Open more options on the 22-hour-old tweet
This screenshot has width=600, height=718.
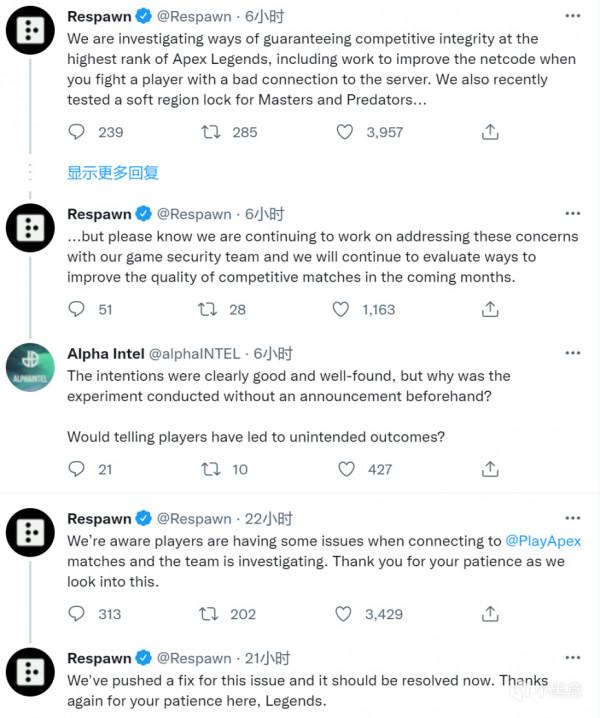[572, 519]
